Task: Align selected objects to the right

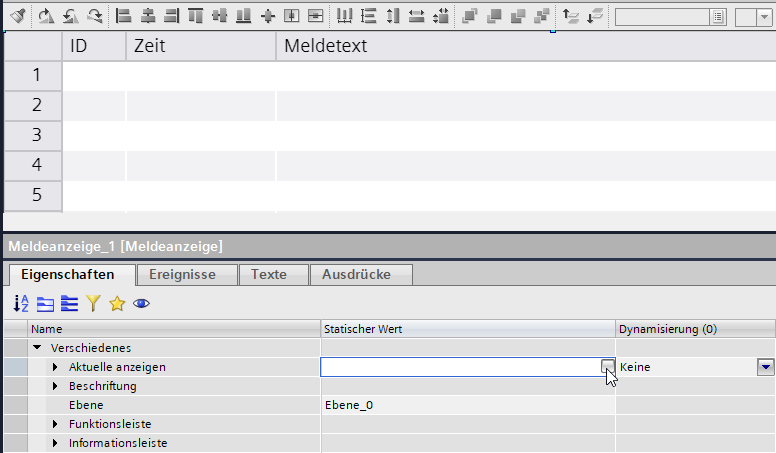Action: (171, 16)
